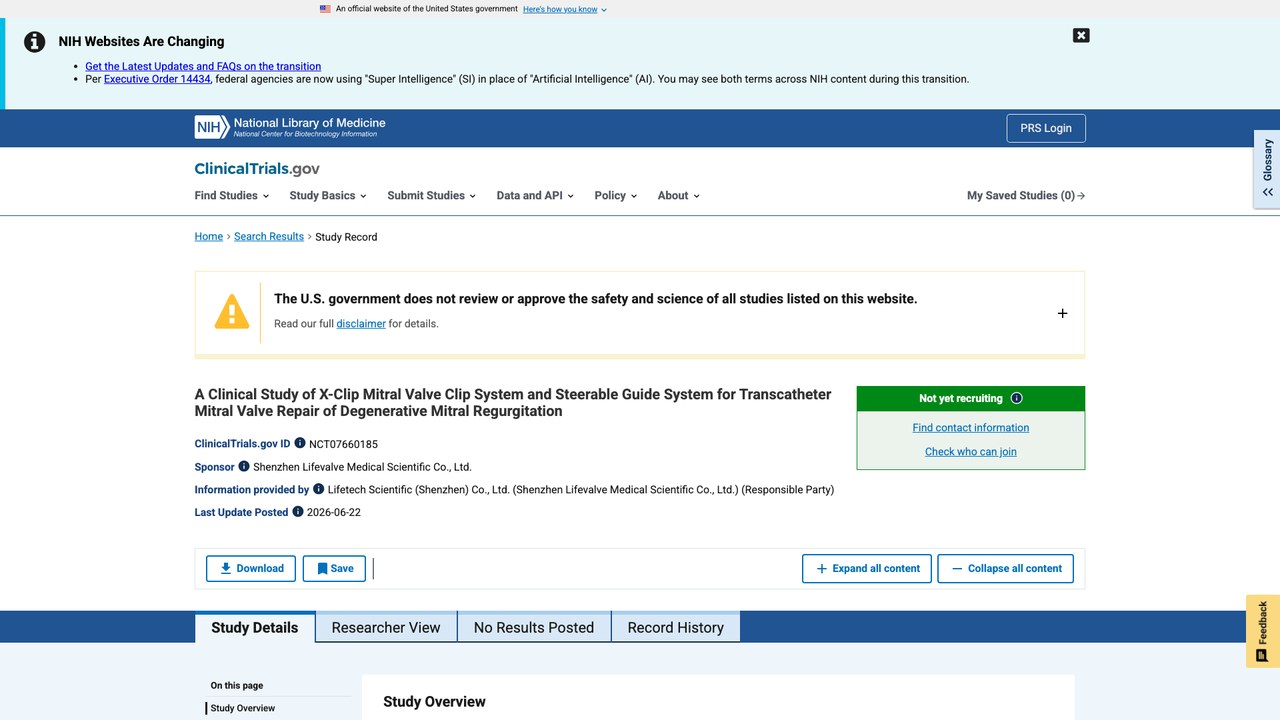Open the Feedback side tab

1263,631
